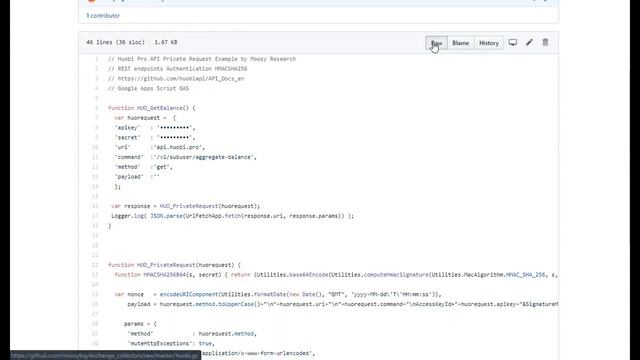Click the HUO_GetBalance function name

coord(160,108)
